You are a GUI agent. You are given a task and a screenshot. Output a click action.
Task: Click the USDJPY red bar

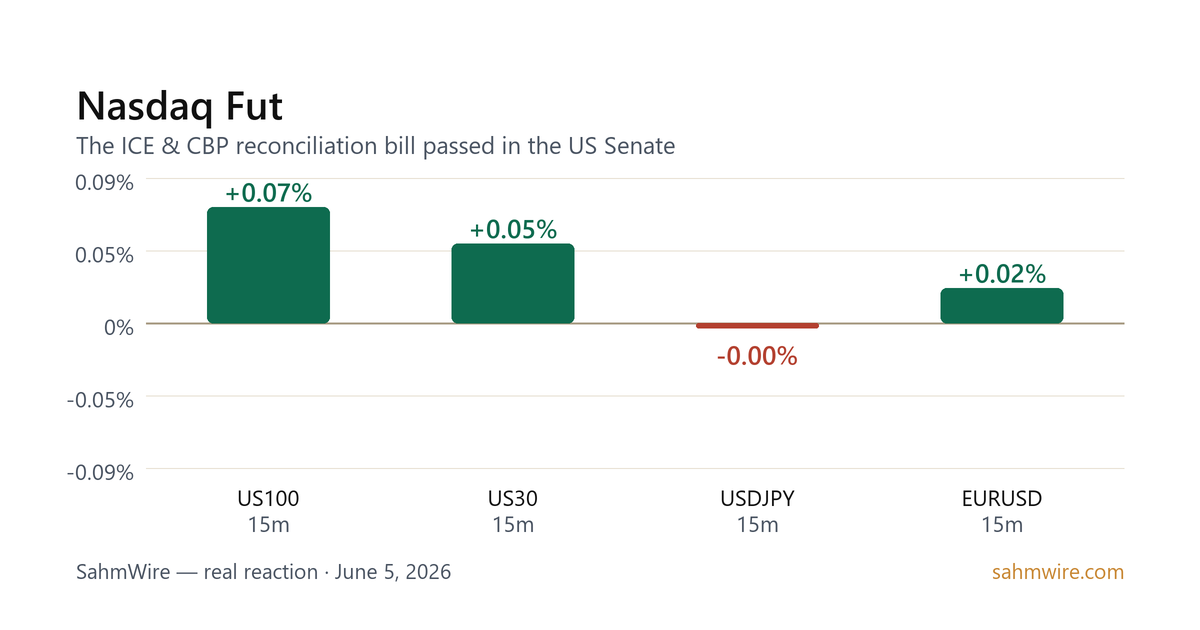(x=757, y=326)
